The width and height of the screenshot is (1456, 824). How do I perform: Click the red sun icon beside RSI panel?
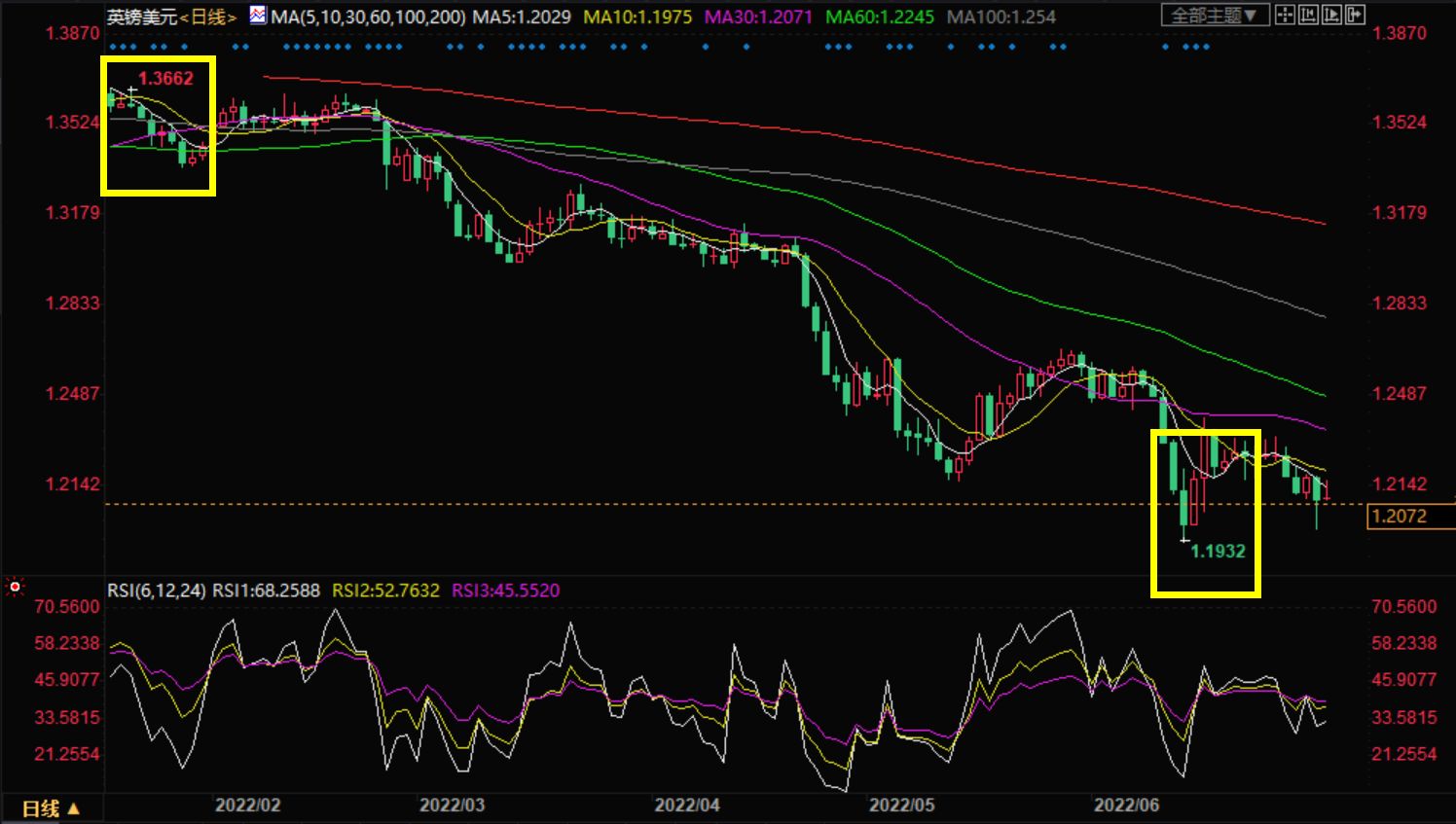15,587
